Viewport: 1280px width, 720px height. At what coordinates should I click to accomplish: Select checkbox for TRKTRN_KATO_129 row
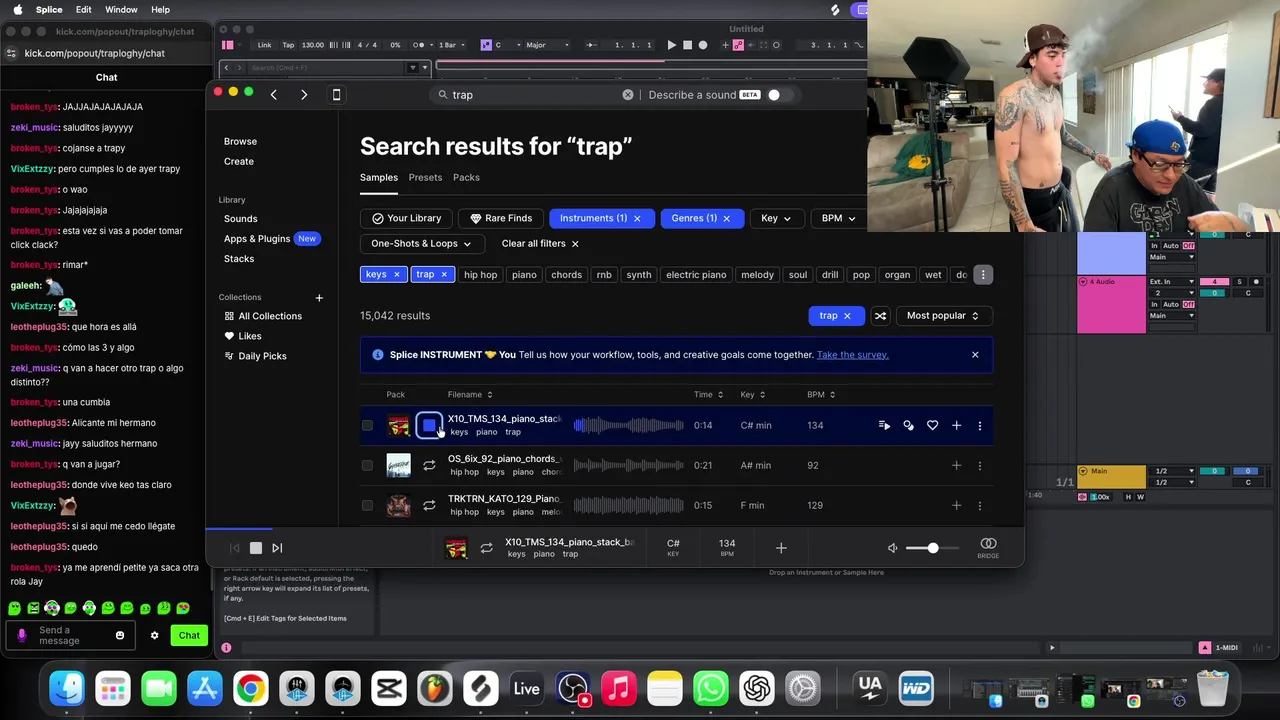click(x=367, y=505)
